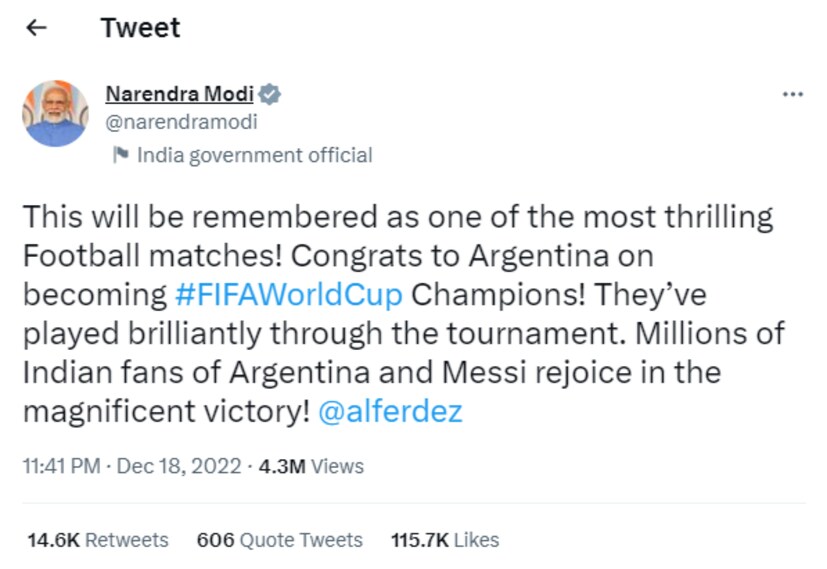Open the @alferdez mention

(x=390, y=411)
